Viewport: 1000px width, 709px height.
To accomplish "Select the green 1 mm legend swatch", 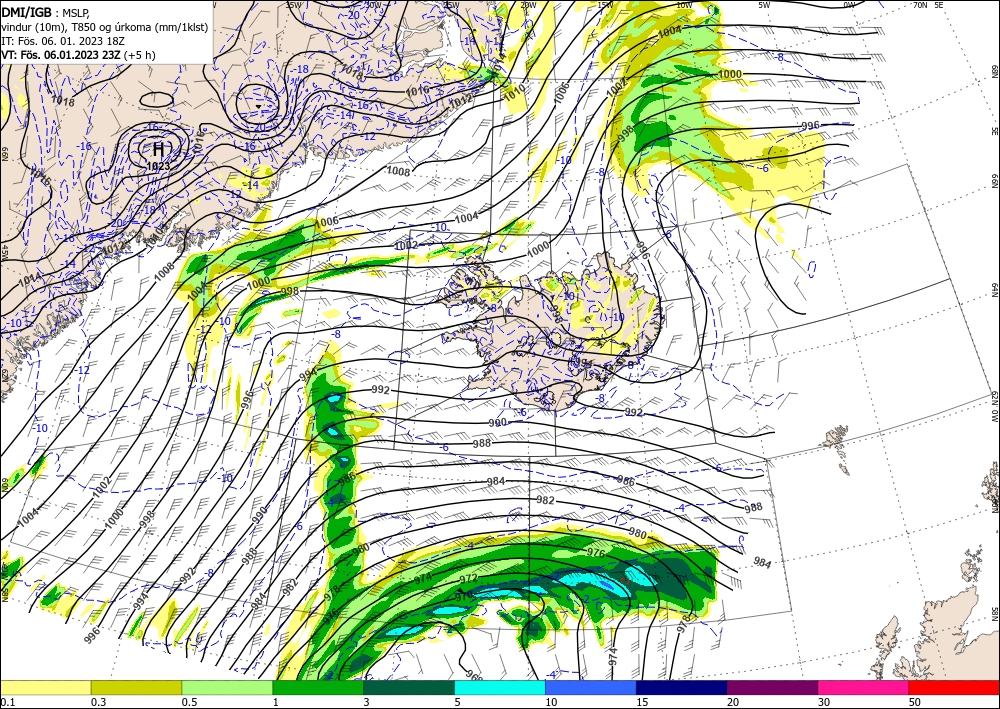I will coord(318,687).
